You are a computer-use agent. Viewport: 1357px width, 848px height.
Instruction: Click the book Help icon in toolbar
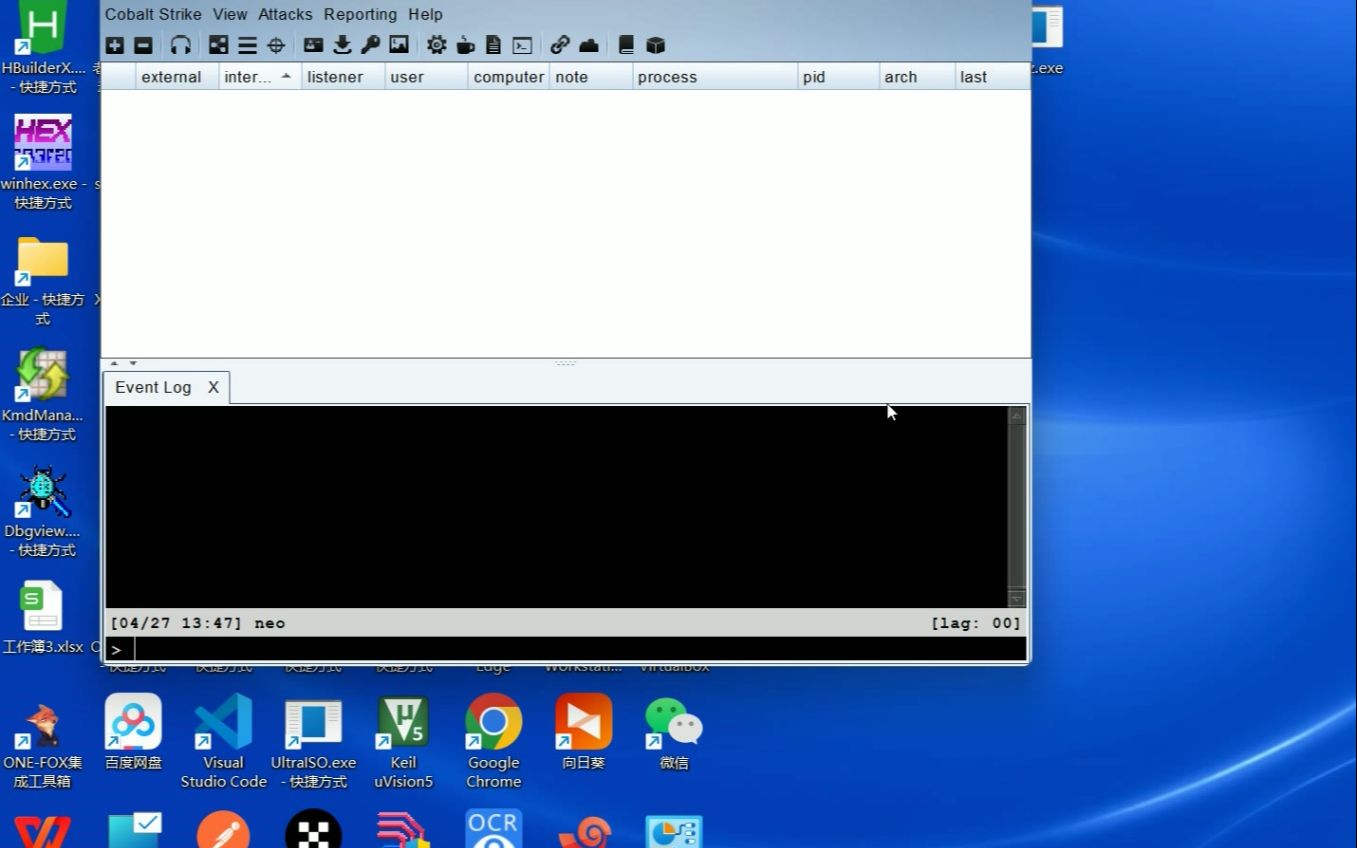tap(626, 45)
